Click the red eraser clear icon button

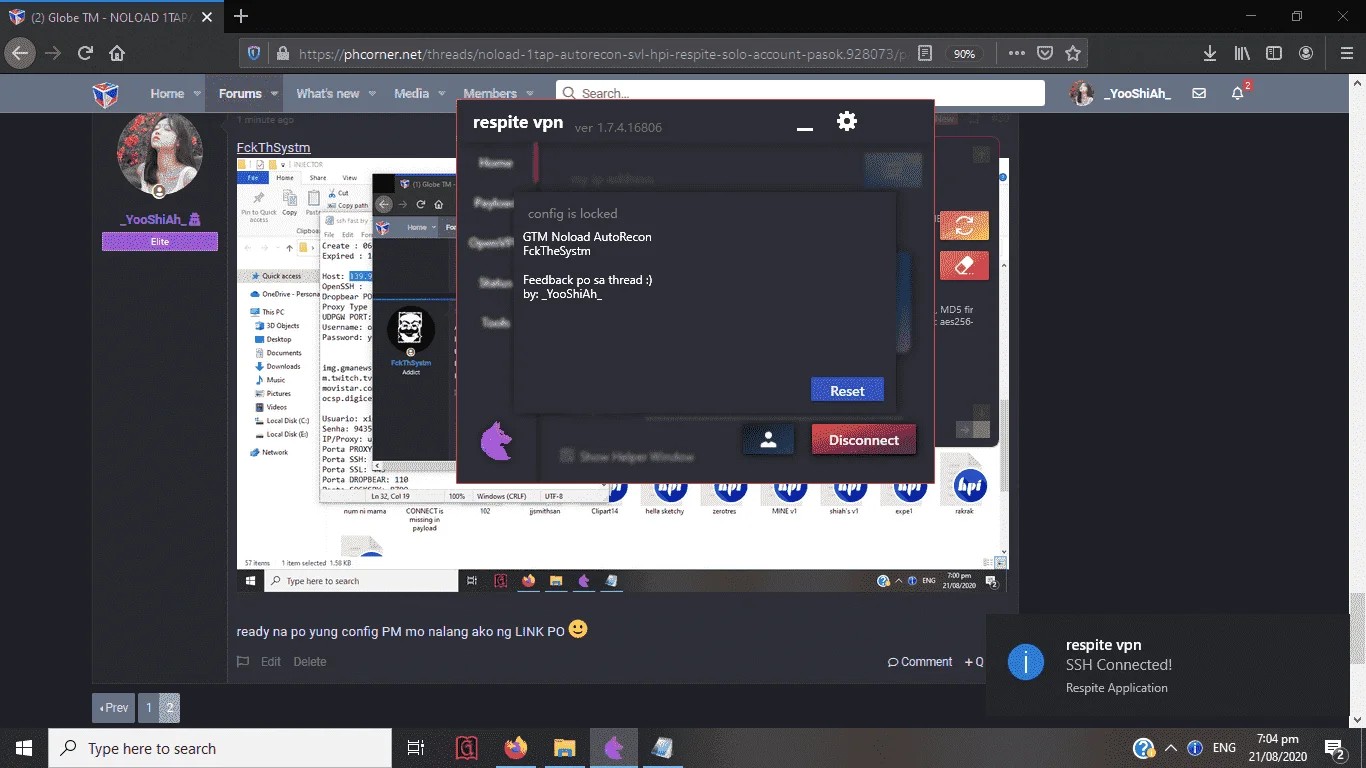pyautogui.click(x=964, y=266)
